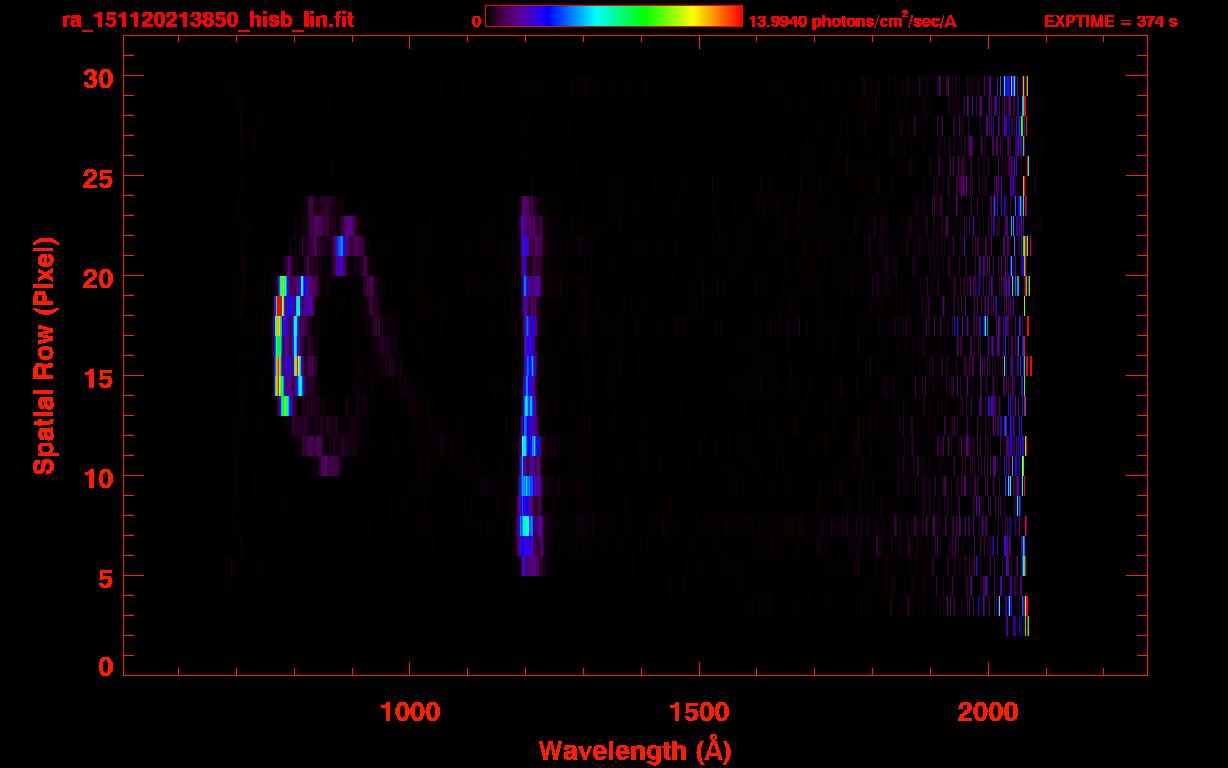Click the 10 spatial row tick label
The width and height of the screenshot is (1228, 768).
click(x=97, y=477)
